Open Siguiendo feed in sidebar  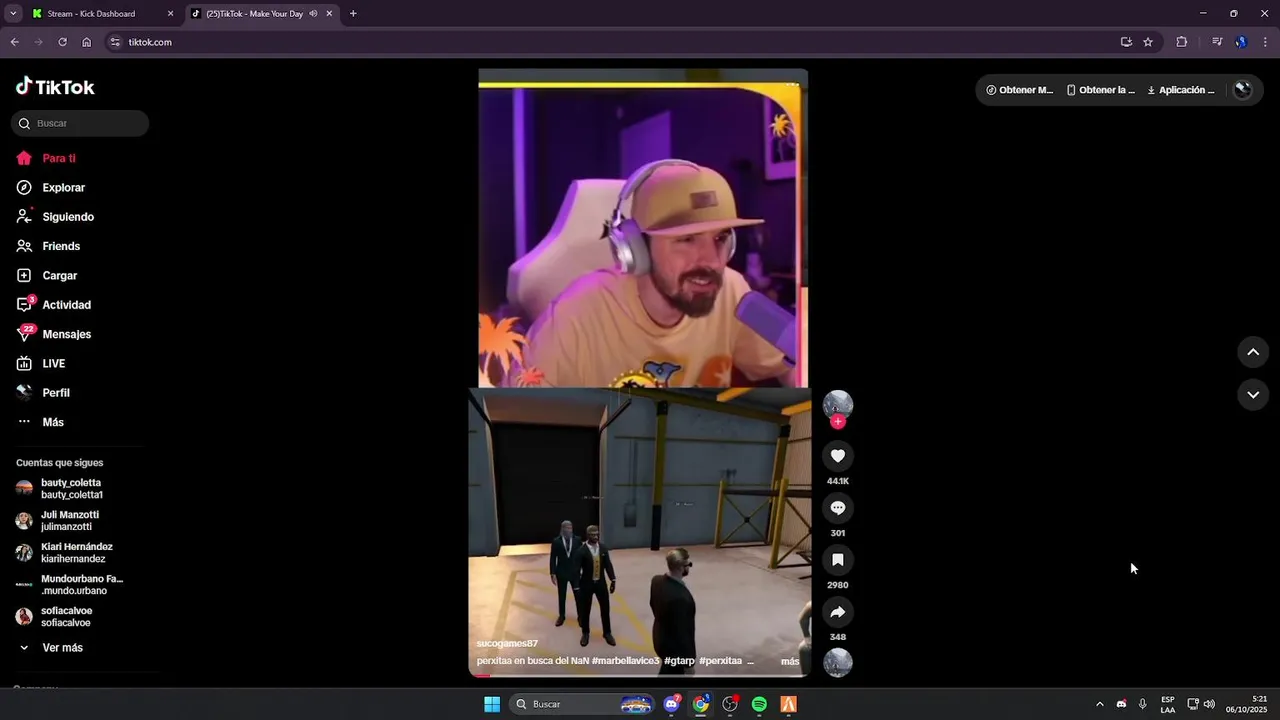coord(55,217)
